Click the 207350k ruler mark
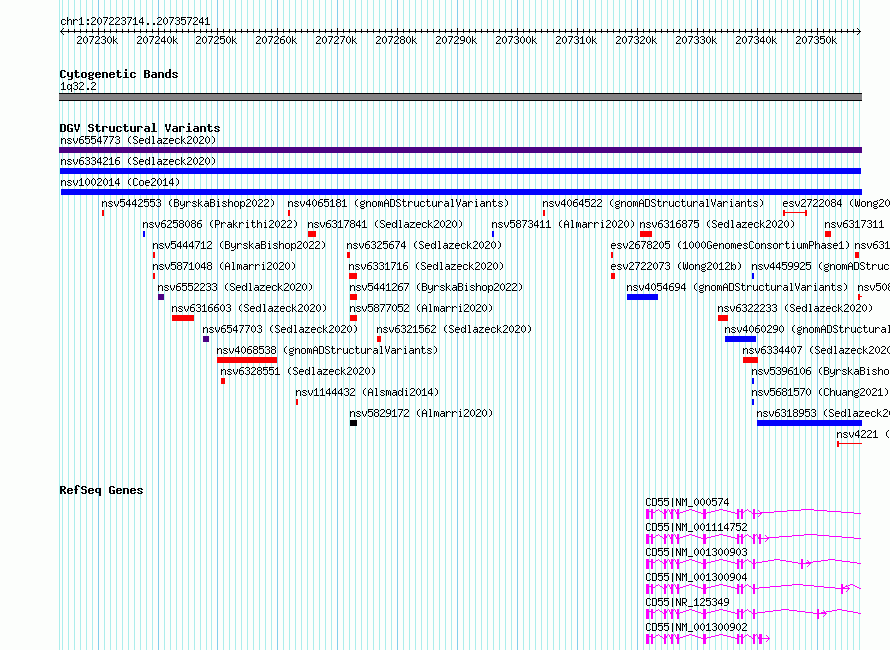This screenshot has height=650, width=890. pyautogui.click(x=816, y=40)
